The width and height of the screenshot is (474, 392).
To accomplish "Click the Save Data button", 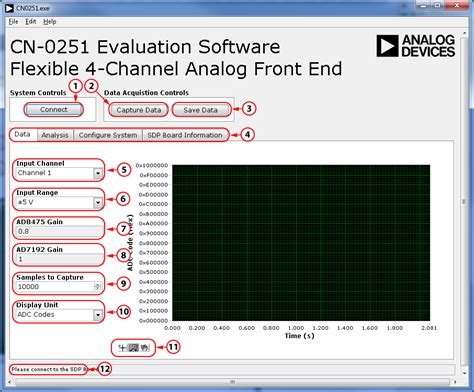I will pos(201,110).
